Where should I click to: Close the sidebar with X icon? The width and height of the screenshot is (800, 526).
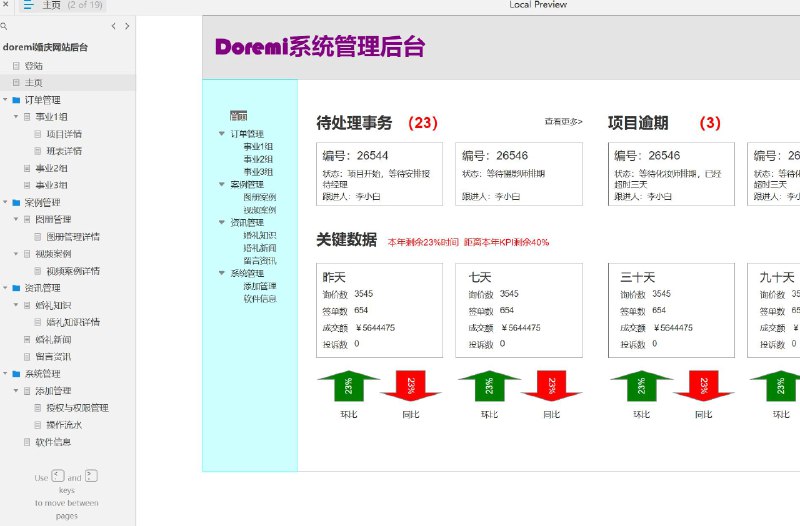tap(5, 4)
